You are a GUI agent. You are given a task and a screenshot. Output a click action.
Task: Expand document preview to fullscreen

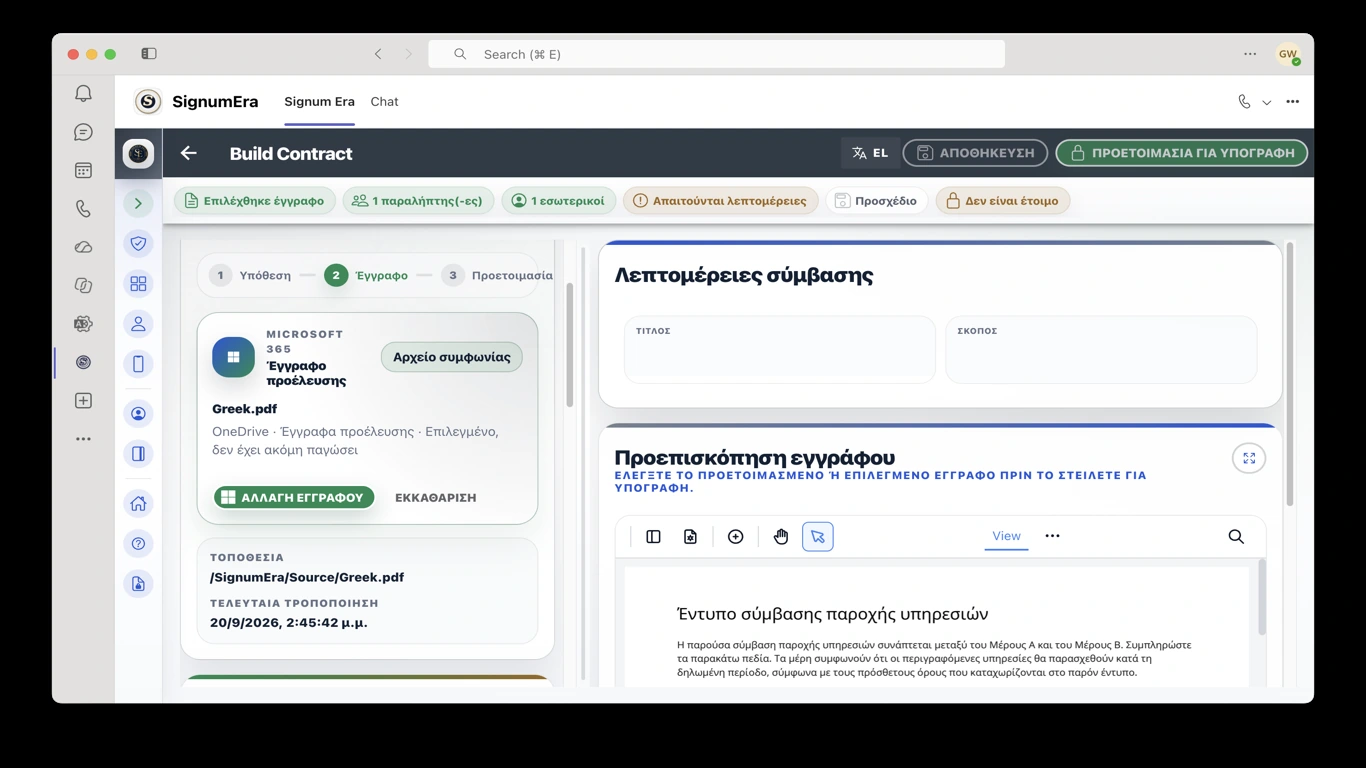point(1249,458)
